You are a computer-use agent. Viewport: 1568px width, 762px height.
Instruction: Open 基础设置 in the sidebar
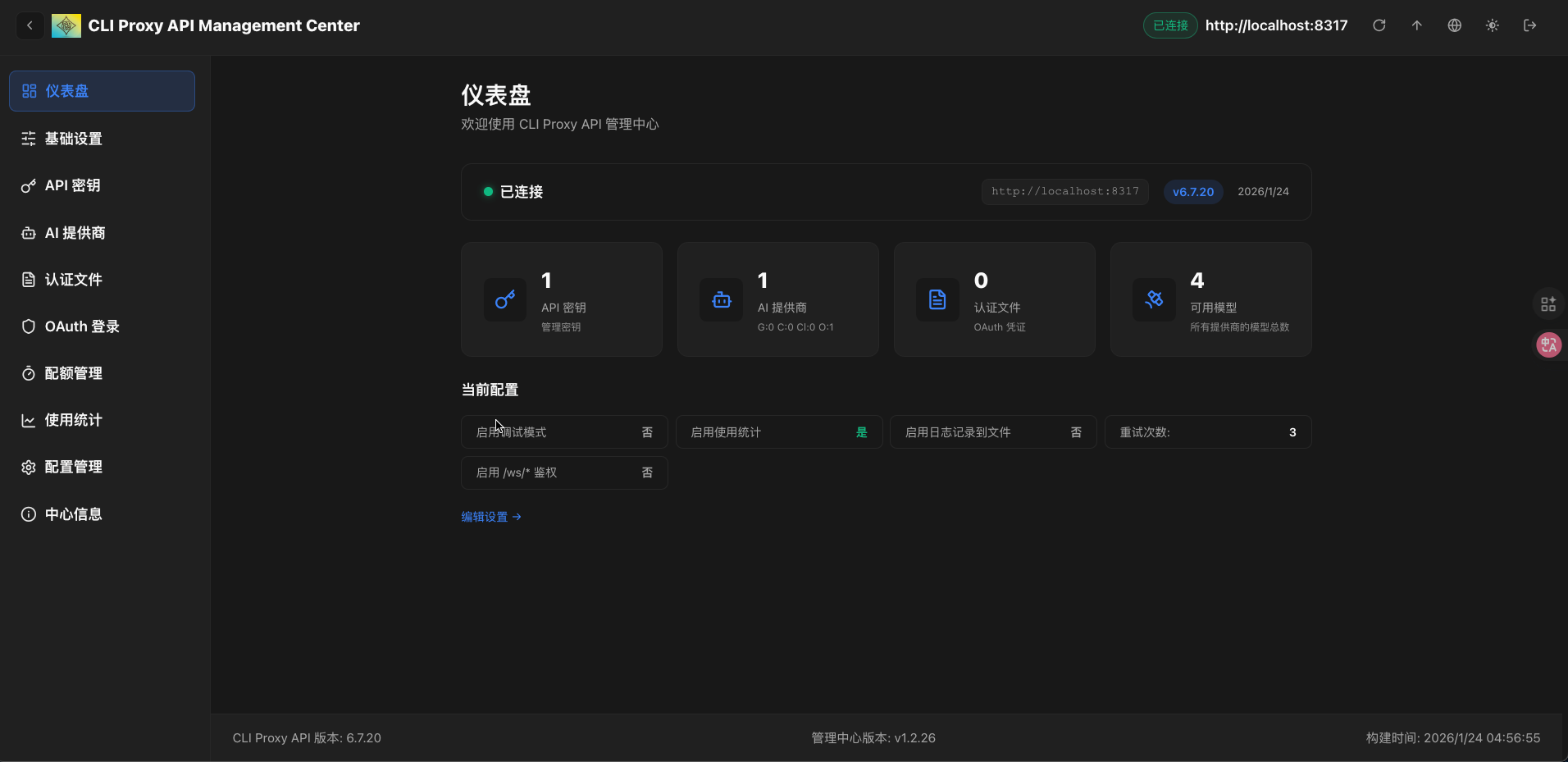click(x=102, y=139)
